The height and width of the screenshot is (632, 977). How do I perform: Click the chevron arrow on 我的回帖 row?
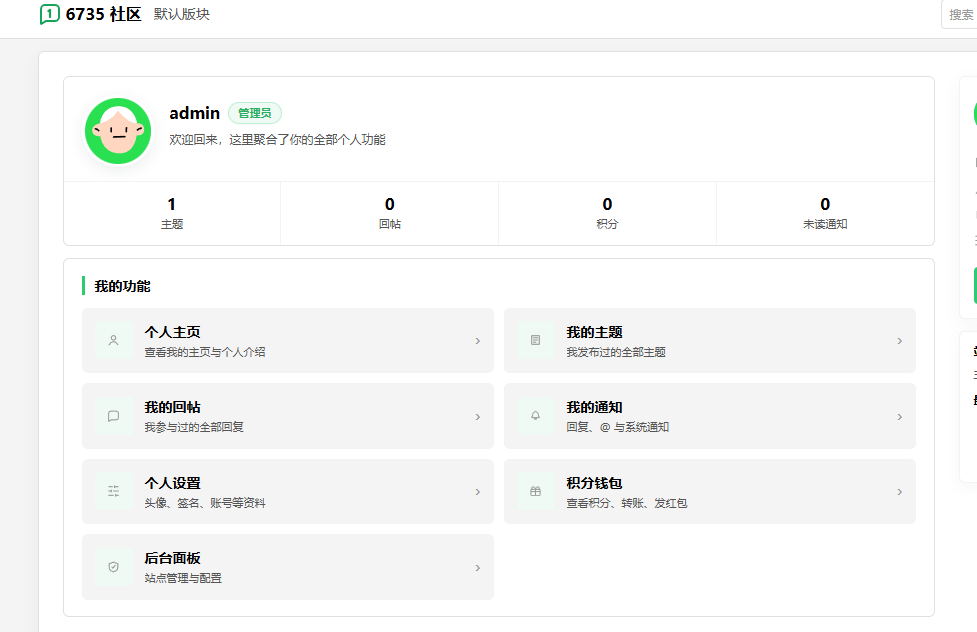click(x=478, y=417)
